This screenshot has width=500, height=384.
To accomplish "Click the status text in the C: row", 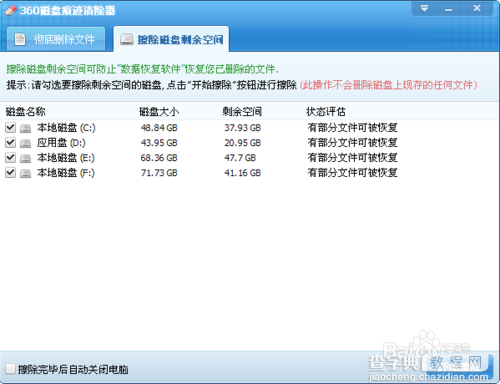I will click(x=352, y=128).
